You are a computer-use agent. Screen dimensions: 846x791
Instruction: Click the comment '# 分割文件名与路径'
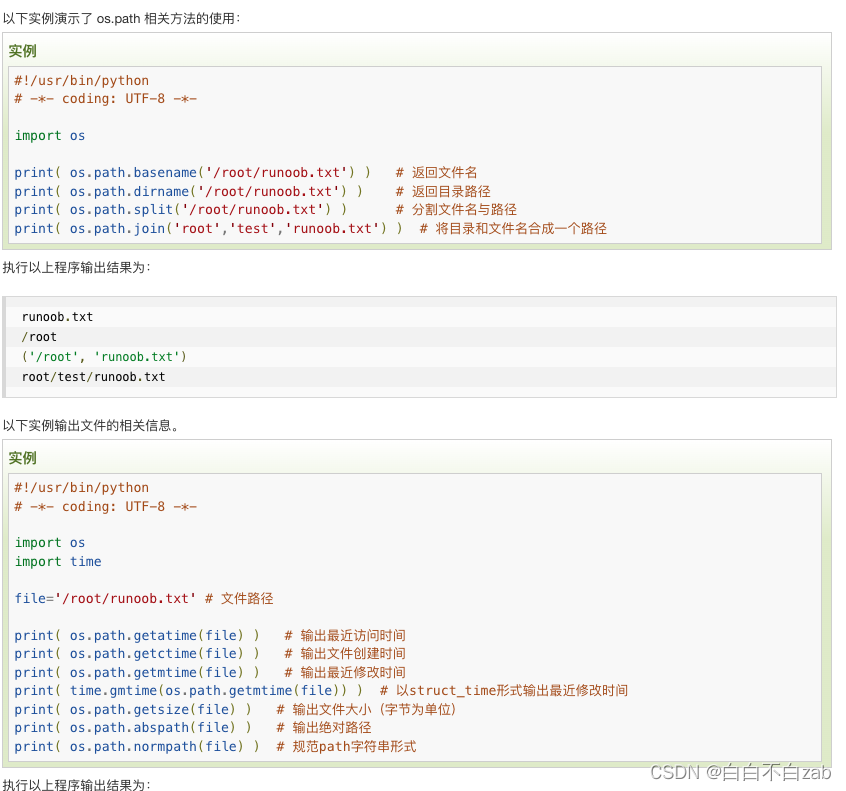pyautogui.click(x=456, y=209)
